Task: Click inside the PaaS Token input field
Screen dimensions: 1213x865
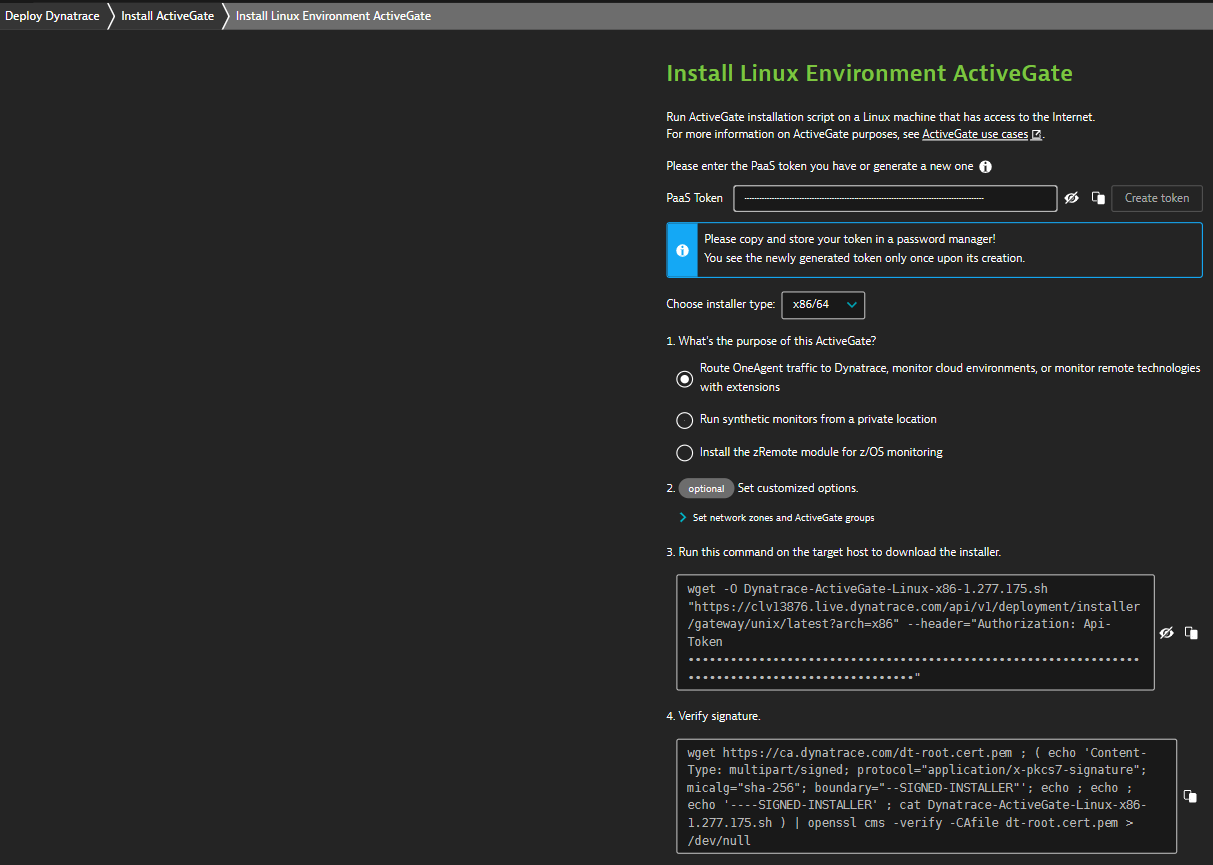Action: click(x=894, y=198)
